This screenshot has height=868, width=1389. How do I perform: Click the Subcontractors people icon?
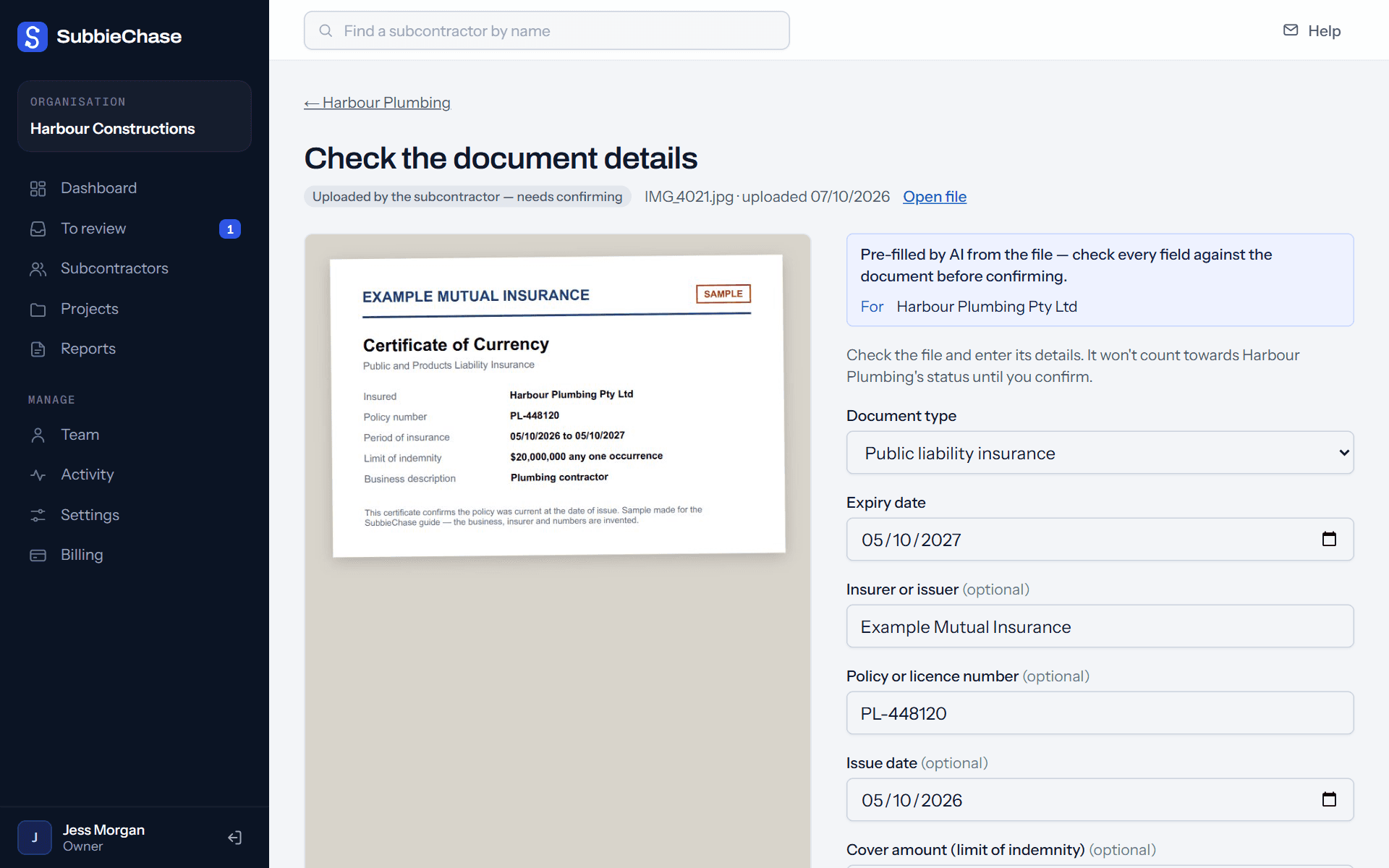tap(38, 269)
